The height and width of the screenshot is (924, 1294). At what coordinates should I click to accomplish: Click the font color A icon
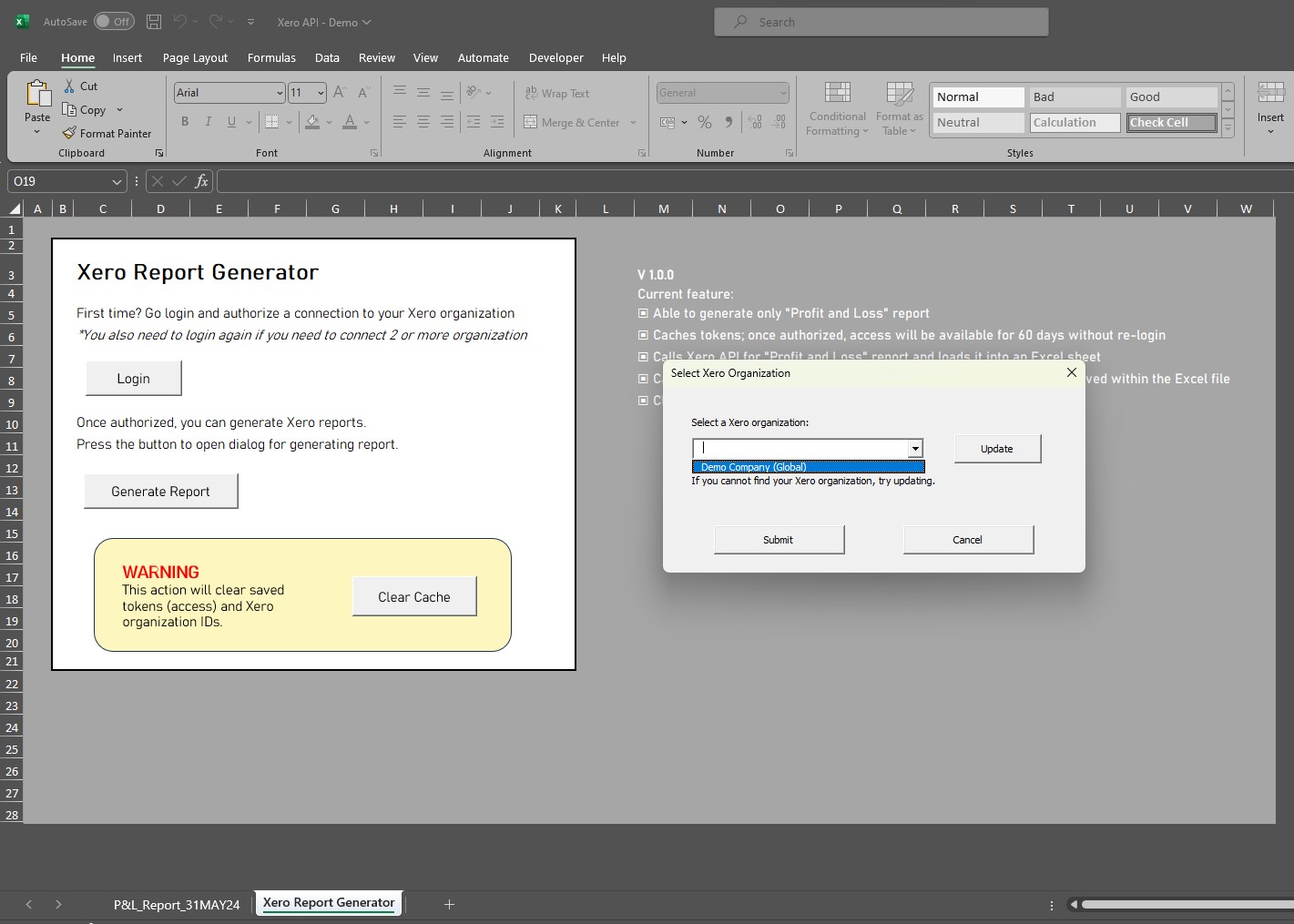pos(350,121)
